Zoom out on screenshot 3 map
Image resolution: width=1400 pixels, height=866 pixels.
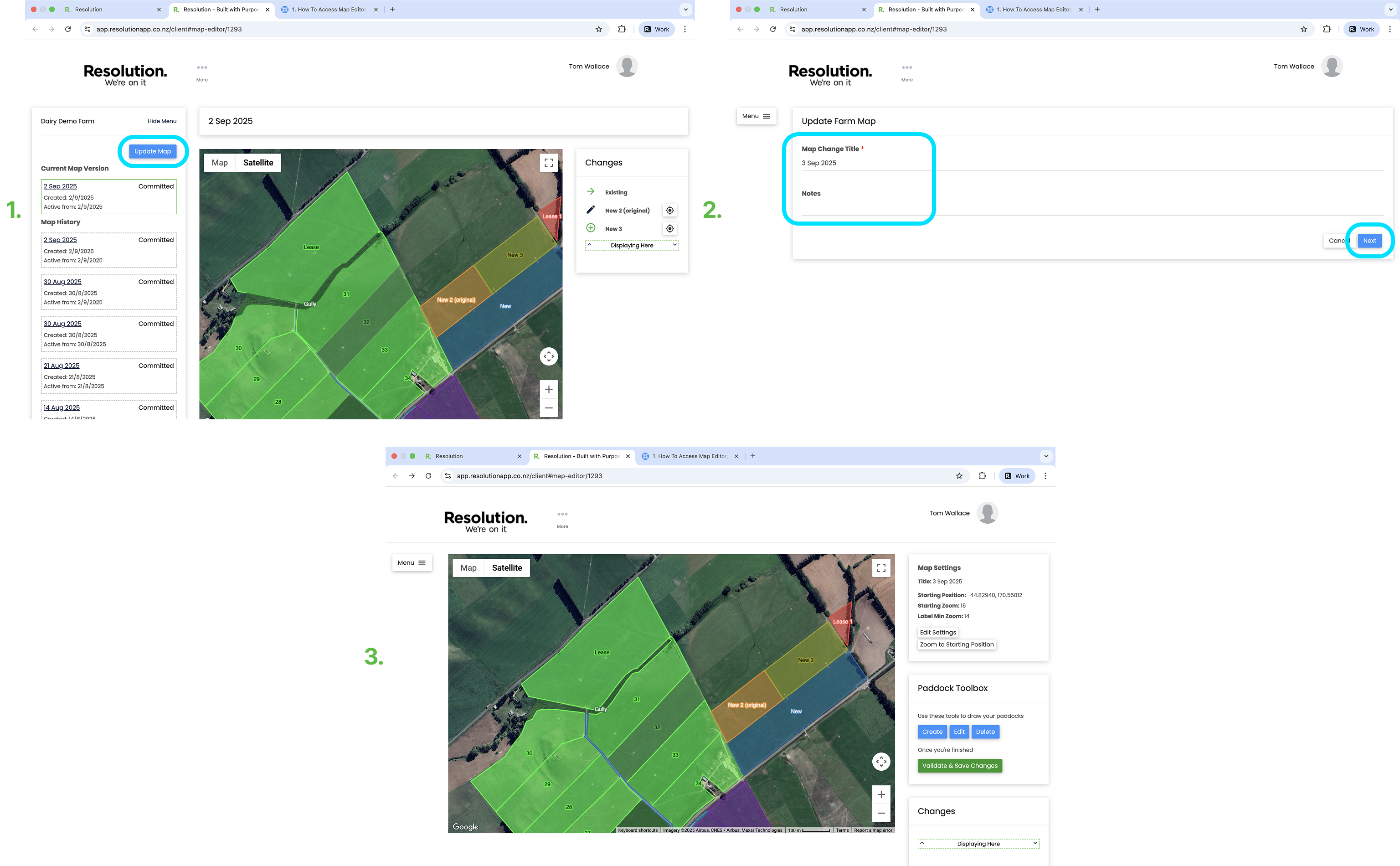click(881, 813)
